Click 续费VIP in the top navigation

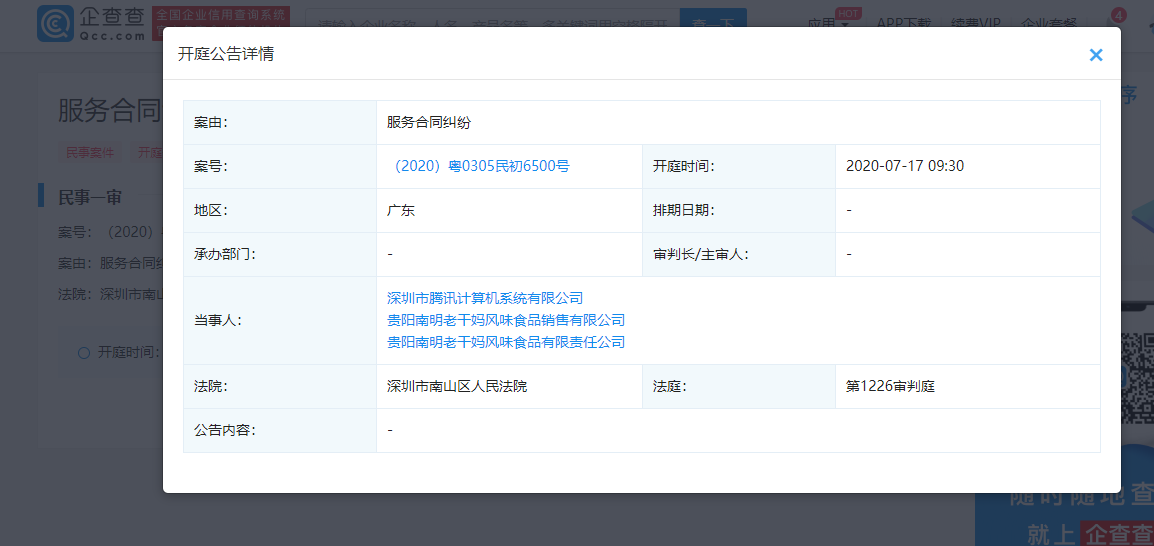pyautogui.click(x=975, y=23)
